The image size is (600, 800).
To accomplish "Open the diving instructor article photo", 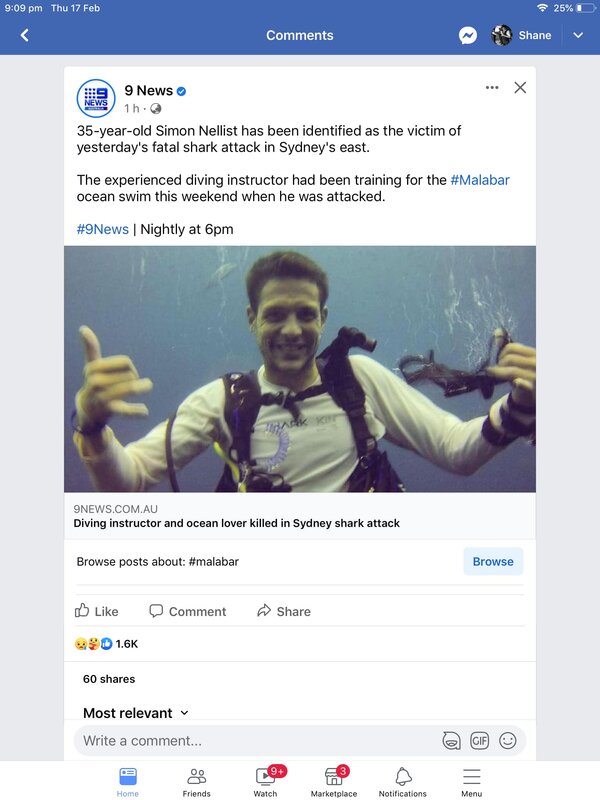I will click(300, 369).
